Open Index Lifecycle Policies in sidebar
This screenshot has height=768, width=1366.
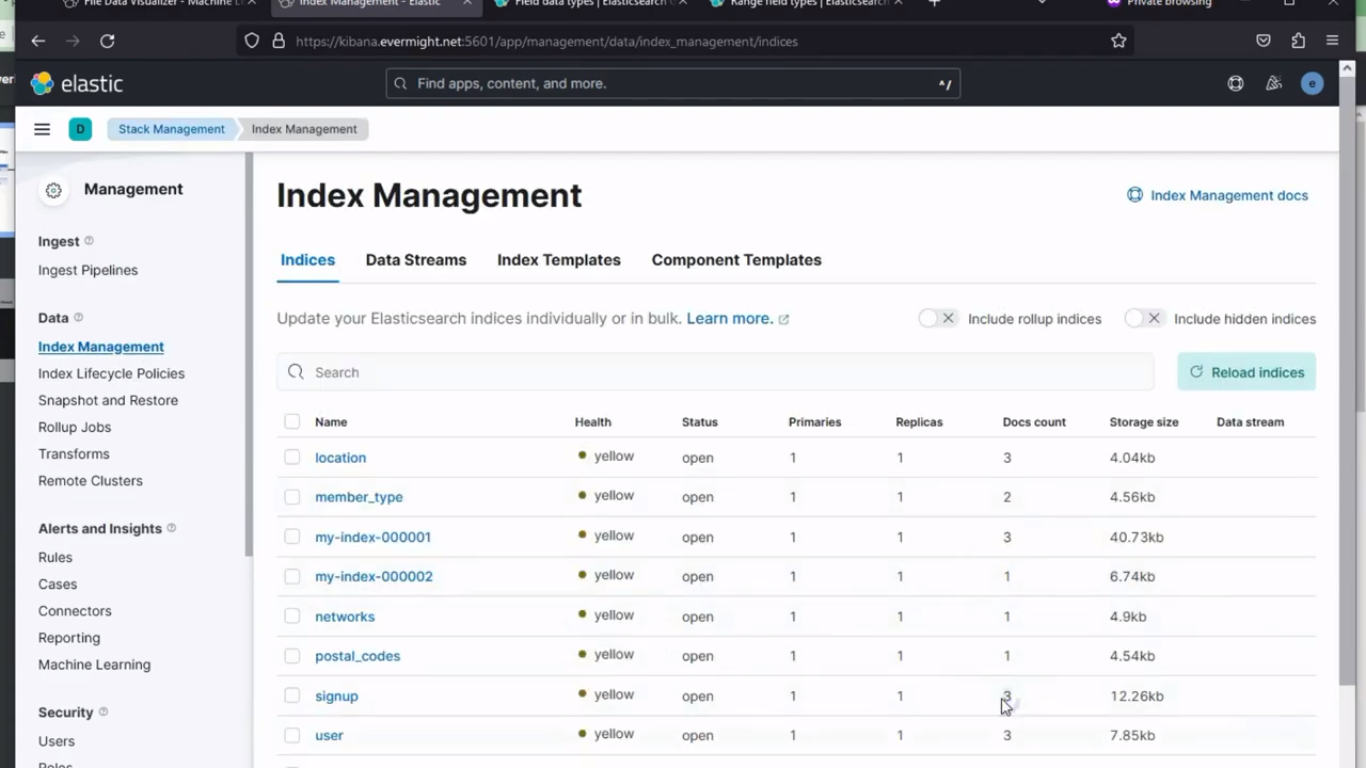pos(112,373)
